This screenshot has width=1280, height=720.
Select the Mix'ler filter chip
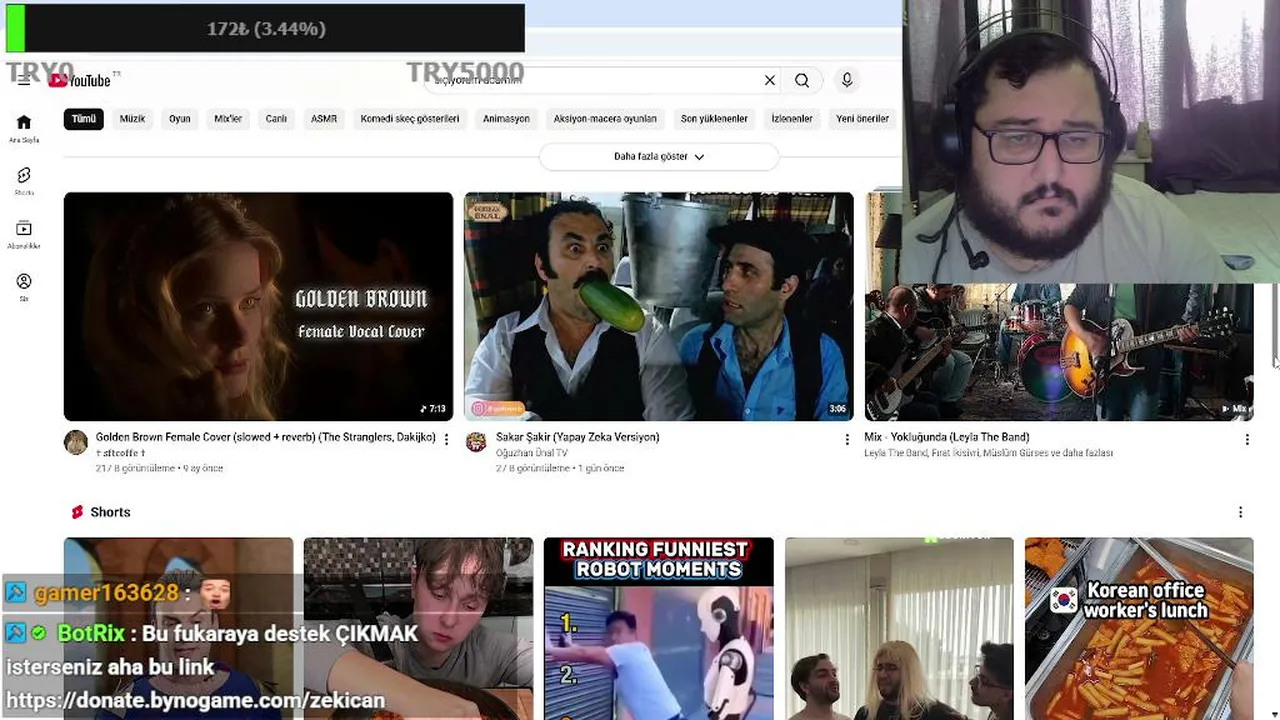point(228,119)
